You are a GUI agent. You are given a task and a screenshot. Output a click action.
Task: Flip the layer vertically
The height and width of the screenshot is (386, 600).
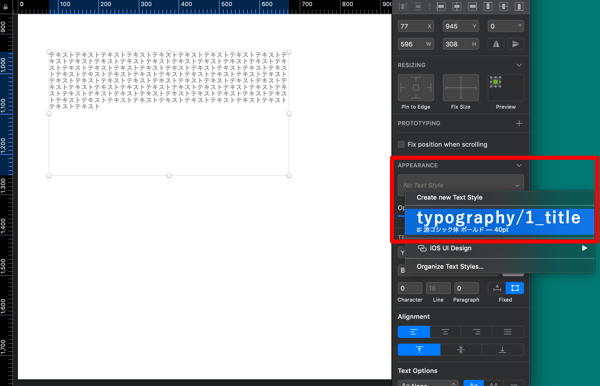pyautogui.click(x=515, y=44)
